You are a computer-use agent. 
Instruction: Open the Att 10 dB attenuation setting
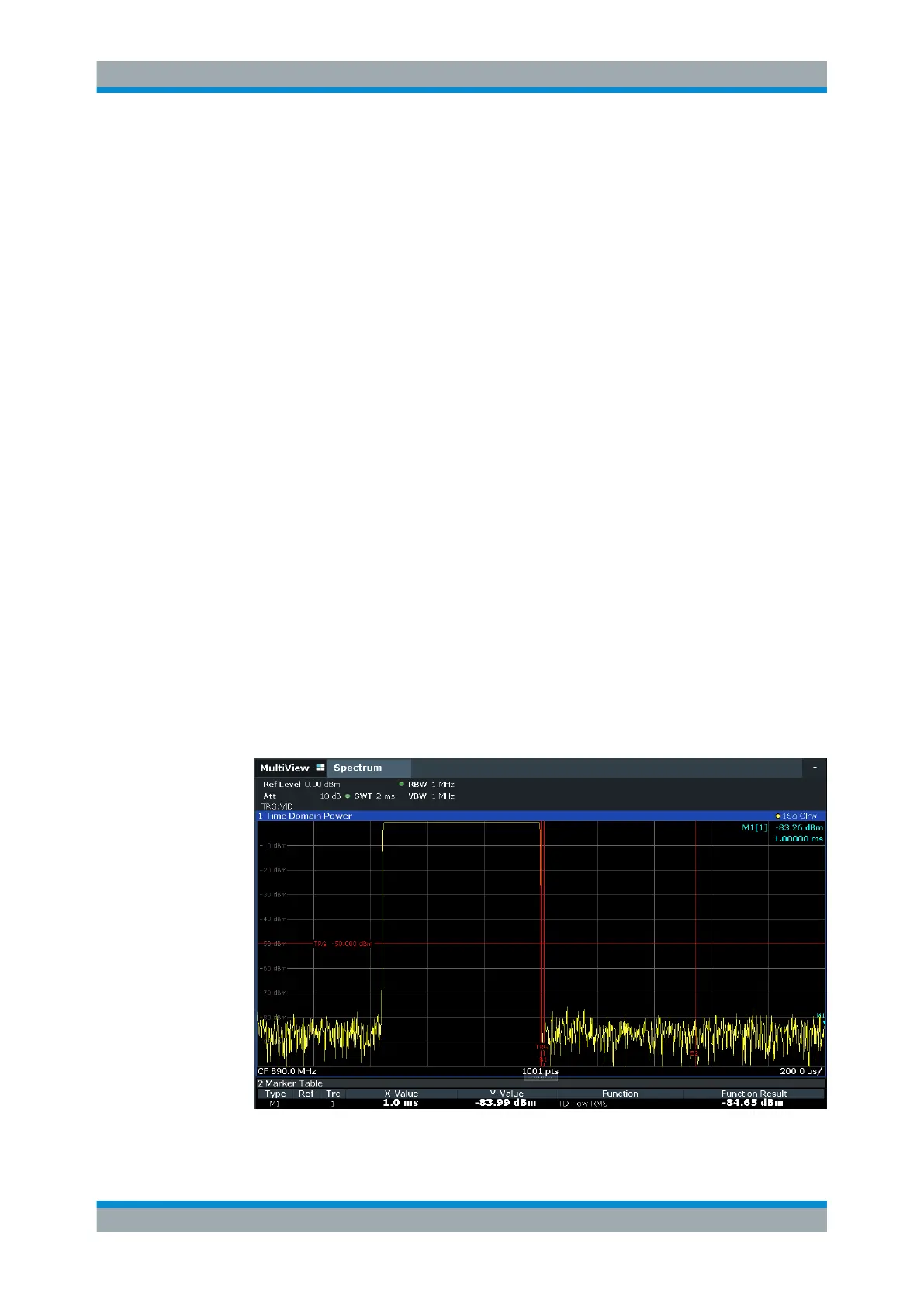(x=302, y=796)
